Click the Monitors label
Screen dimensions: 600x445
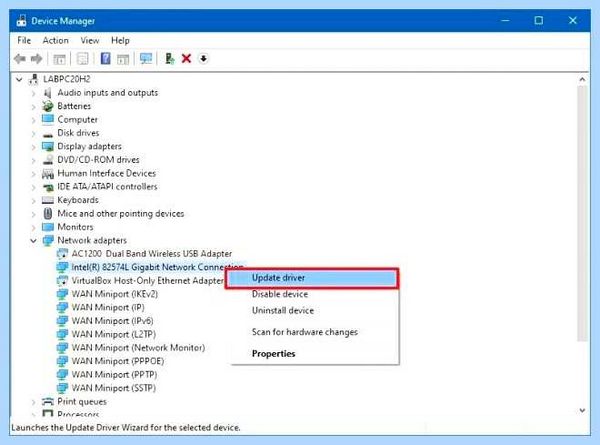[75, 227]
